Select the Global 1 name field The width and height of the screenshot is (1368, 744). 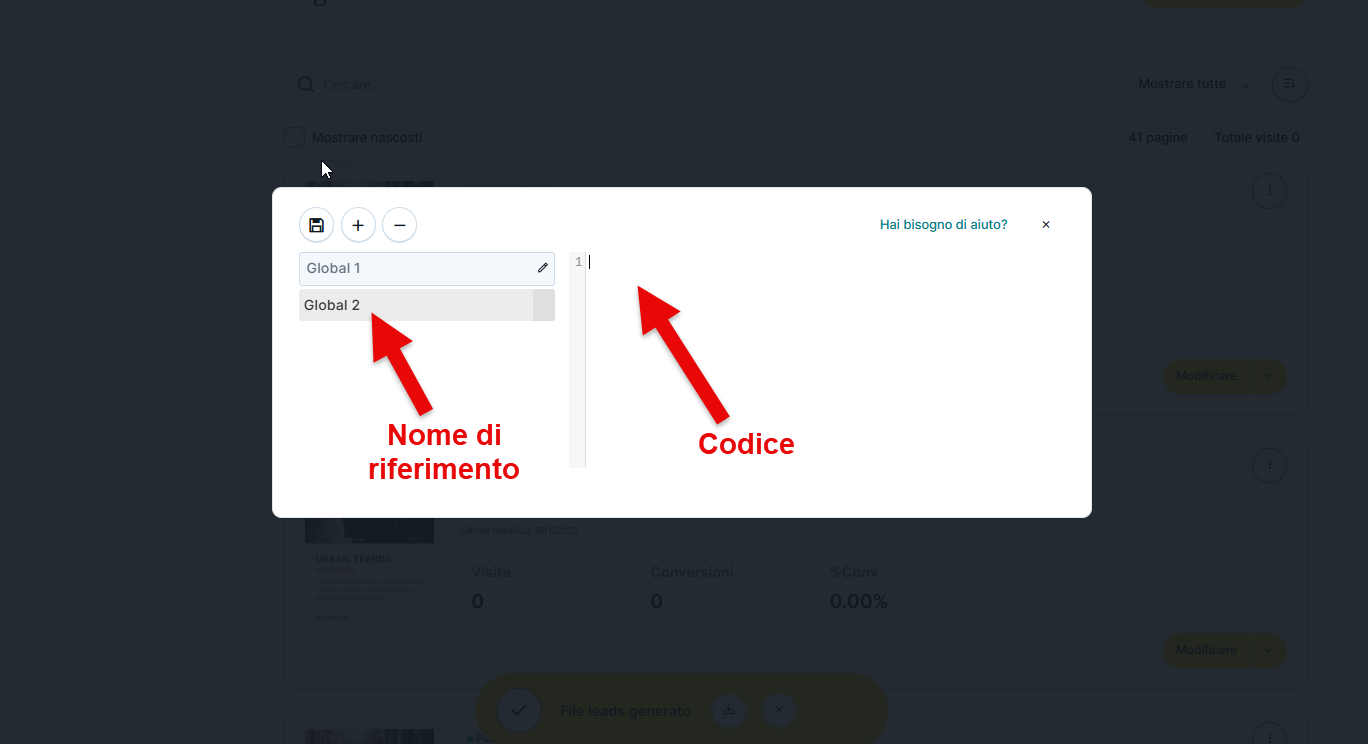(x=415, y=268)
